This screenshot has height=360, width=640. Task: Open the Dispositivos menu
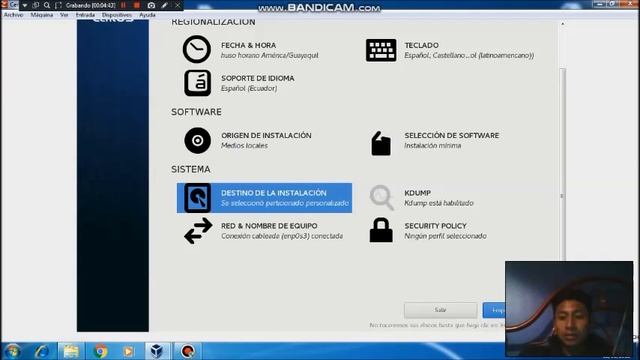[x=117, y=15]
